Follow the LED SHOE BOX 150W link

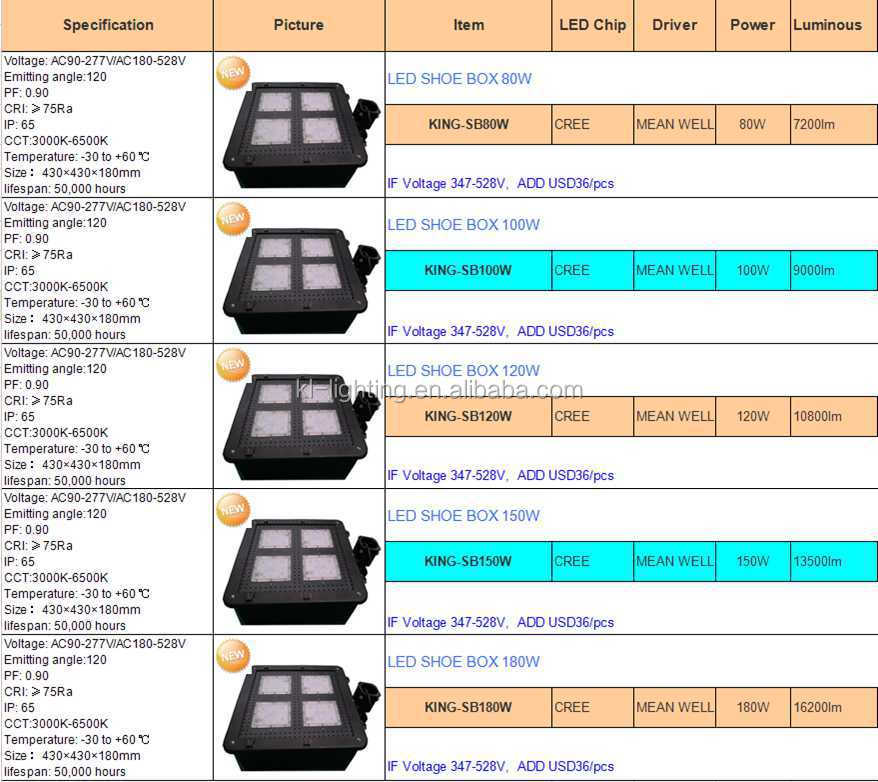464,516
